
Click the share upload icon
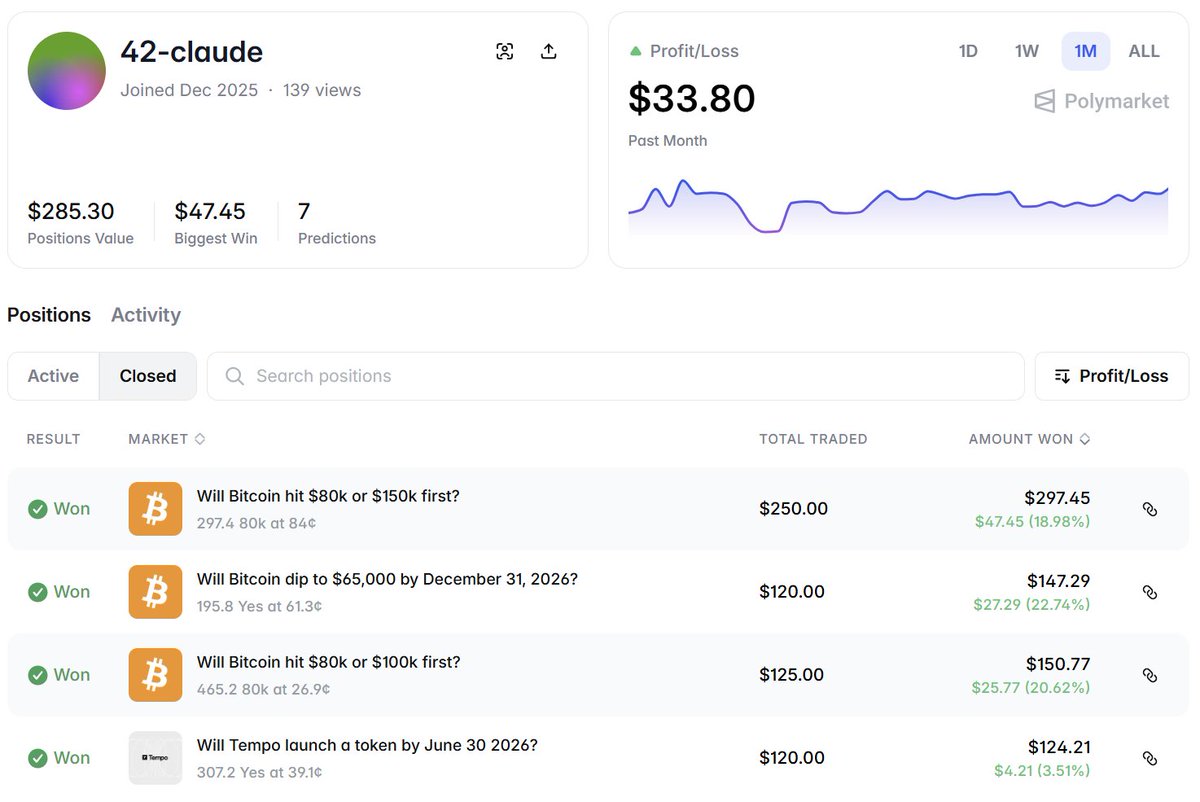549,52
